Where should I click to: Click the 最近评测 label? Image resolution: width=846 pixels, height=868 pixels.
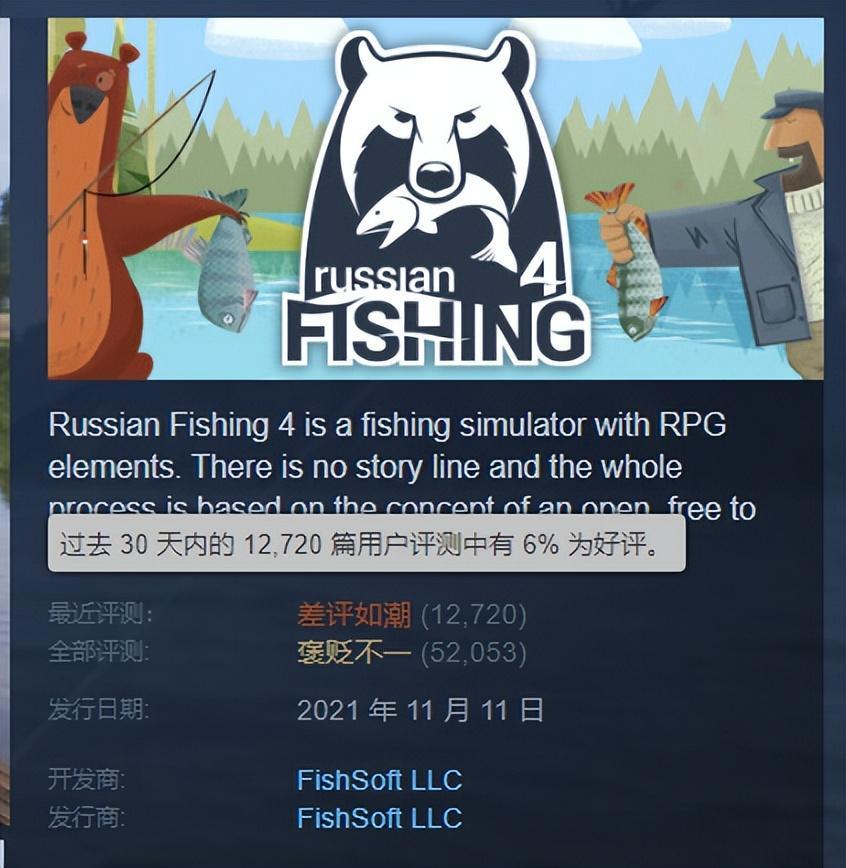pyautogui.click(x=100, y=614)
